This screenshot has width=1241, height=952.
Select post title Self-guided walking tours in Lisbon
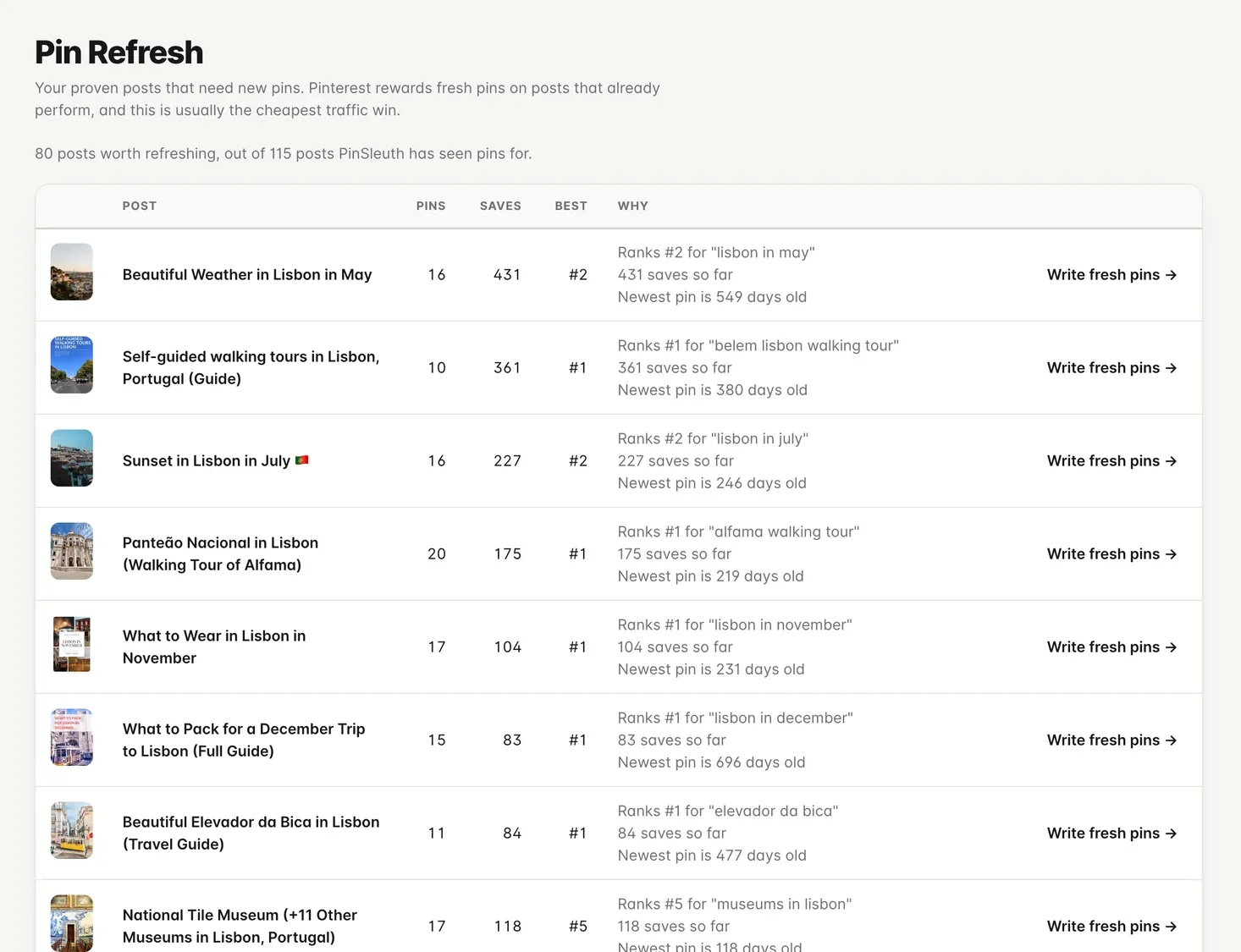click(251, 367)
